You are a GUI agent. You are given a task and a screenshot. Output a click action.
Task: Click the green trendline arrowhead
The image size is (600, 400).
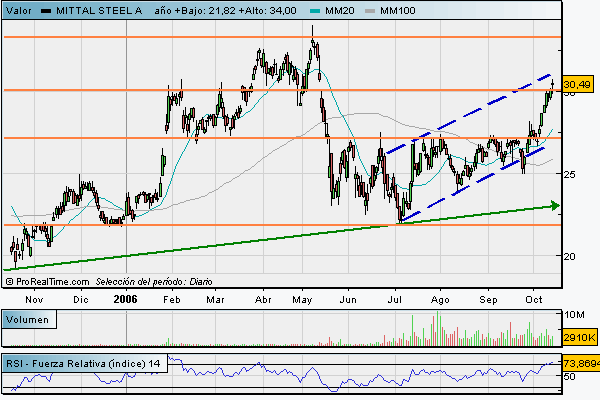pos(555,206)
